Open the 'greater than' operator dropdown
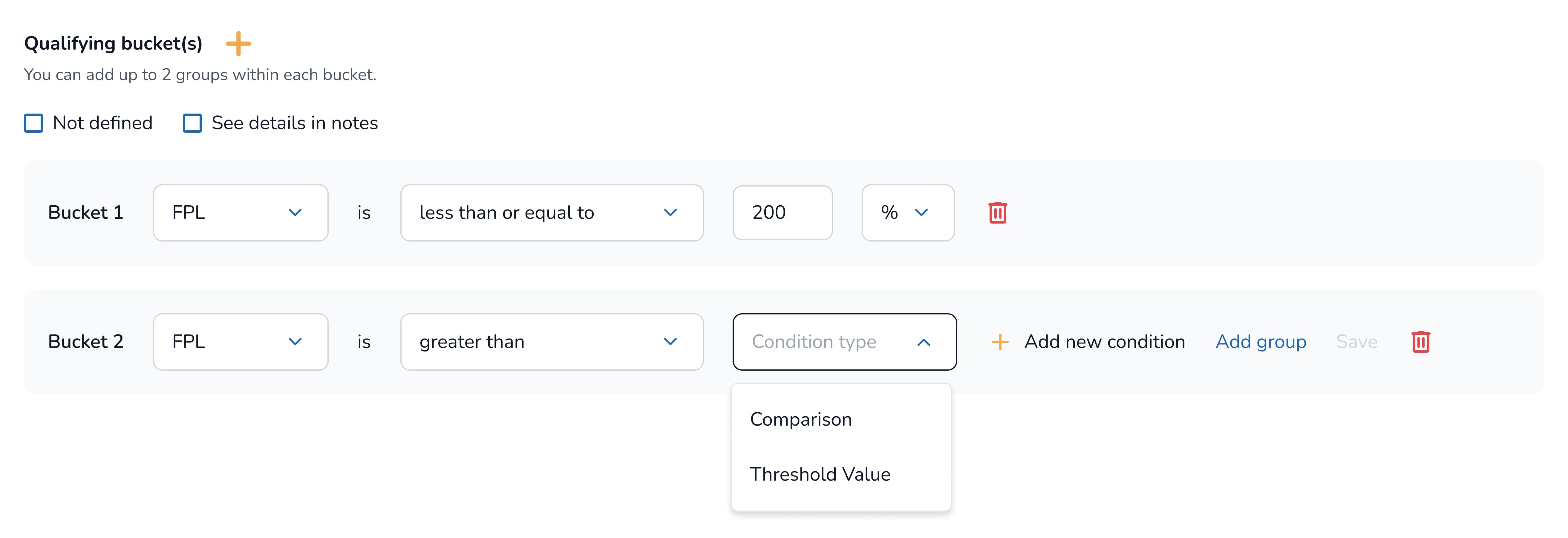 click(x=551, y=342)
